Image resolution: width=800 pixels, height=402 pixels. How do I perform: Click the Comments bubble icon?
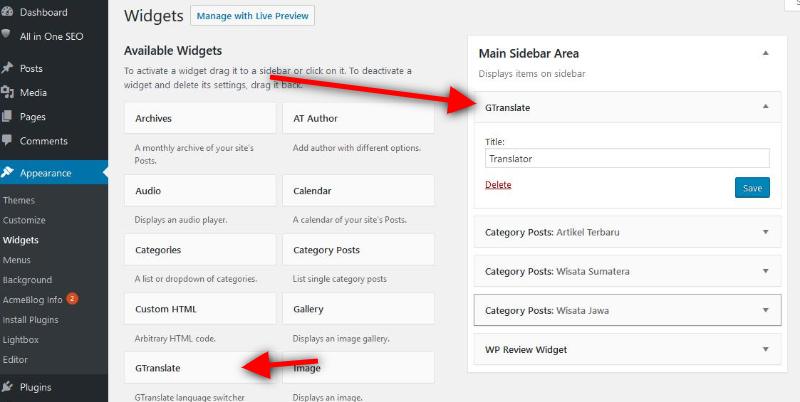coord(7,140)
